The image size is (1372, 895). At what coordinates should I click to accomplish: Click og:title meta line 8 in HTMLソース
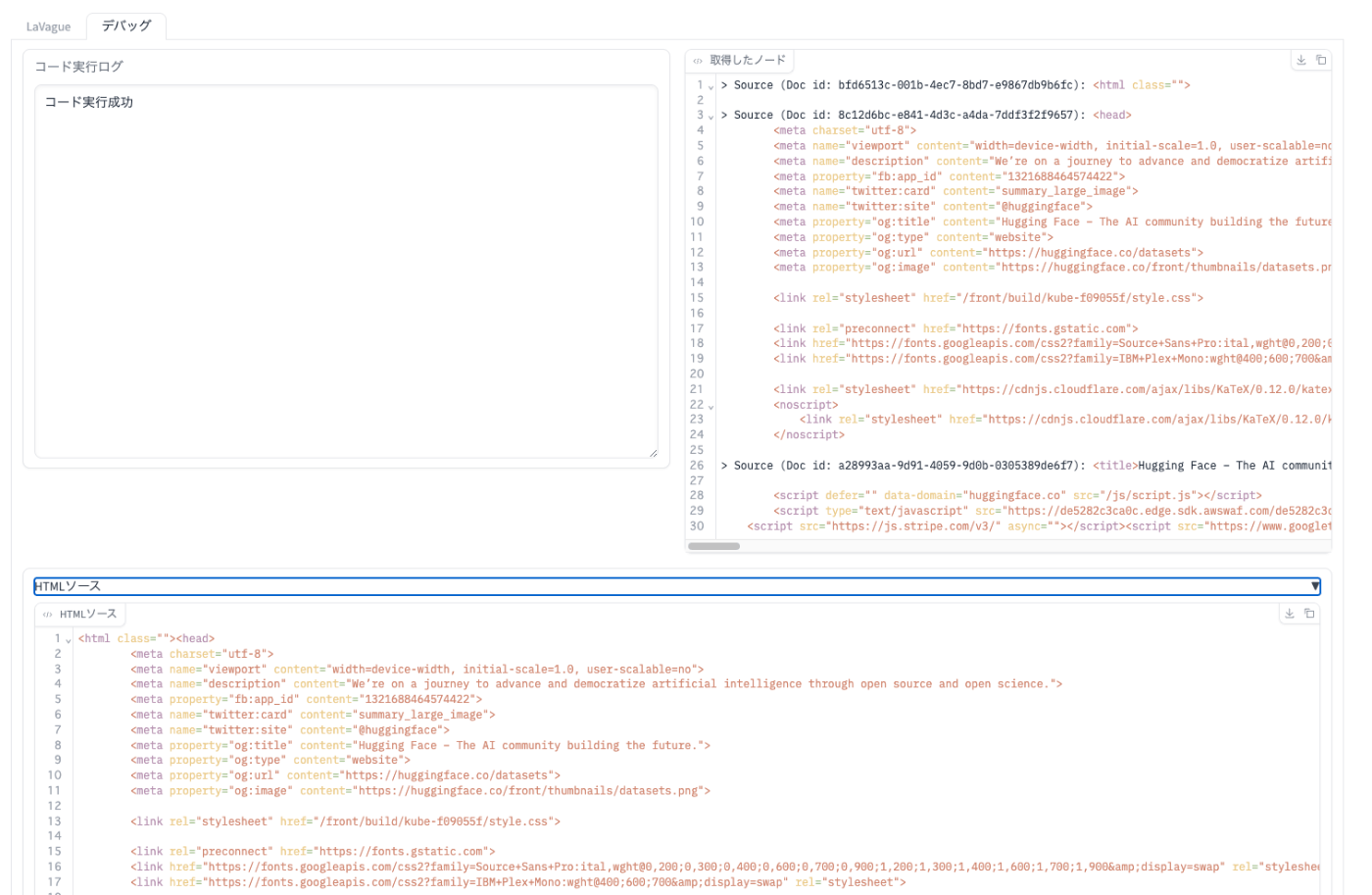[x=420, y=746]
